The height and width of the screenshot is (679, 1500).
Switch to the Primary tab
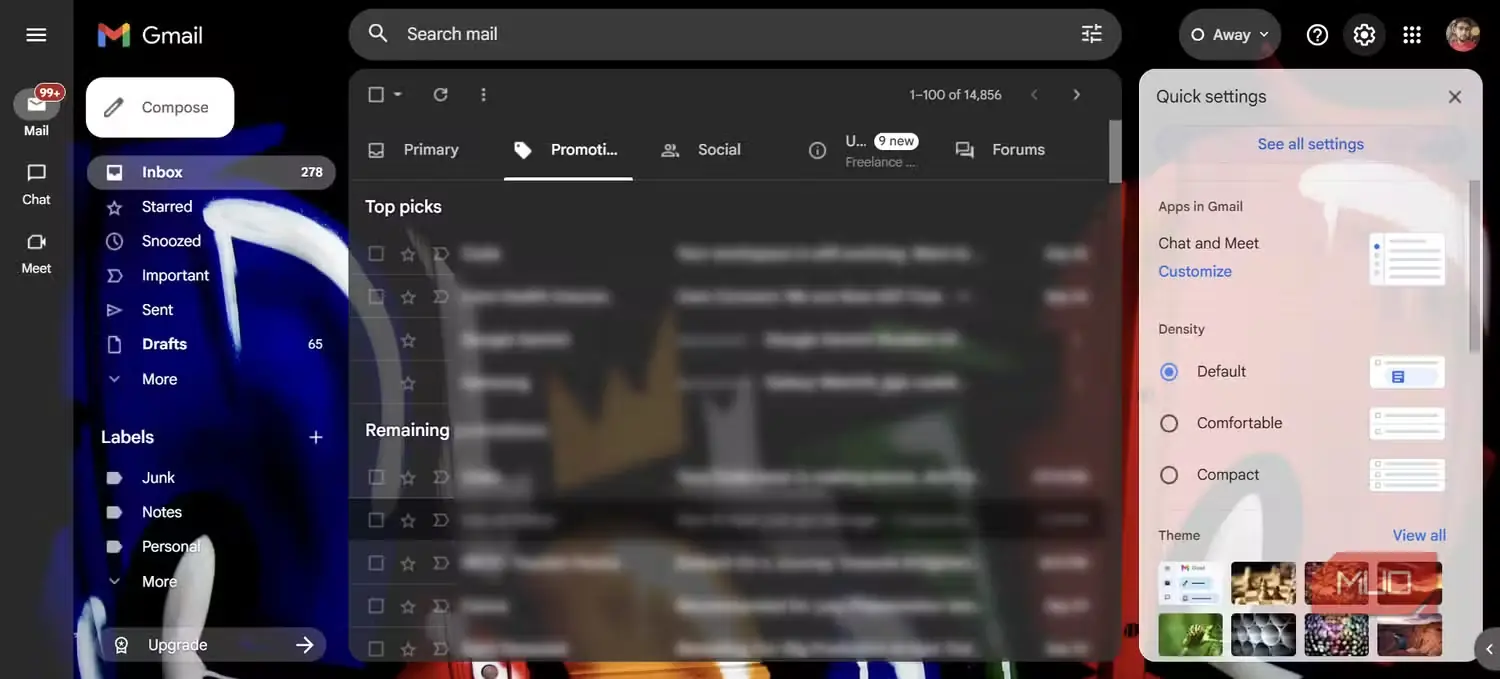point(413,150)
